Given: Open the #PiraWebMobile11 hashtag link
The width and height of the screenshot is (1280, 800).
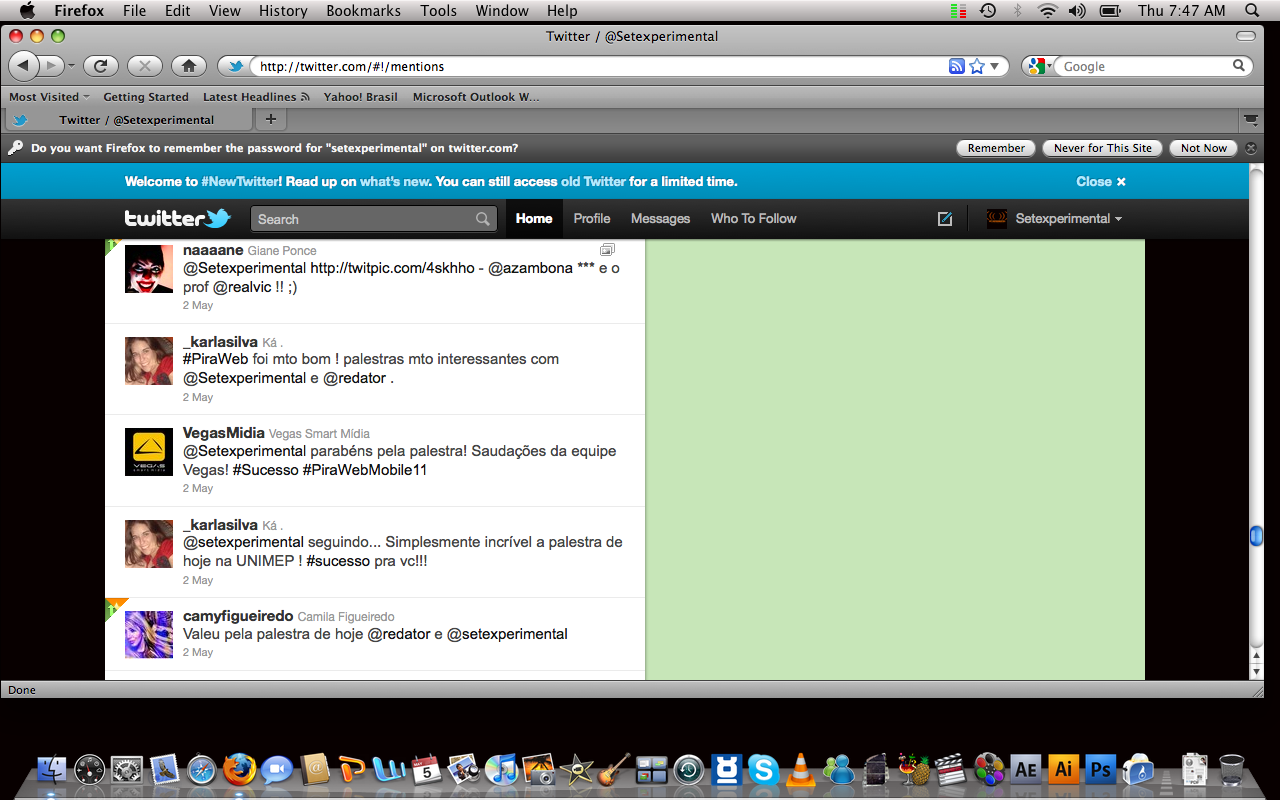Looking at the screenshot, I should click(364, 469).
